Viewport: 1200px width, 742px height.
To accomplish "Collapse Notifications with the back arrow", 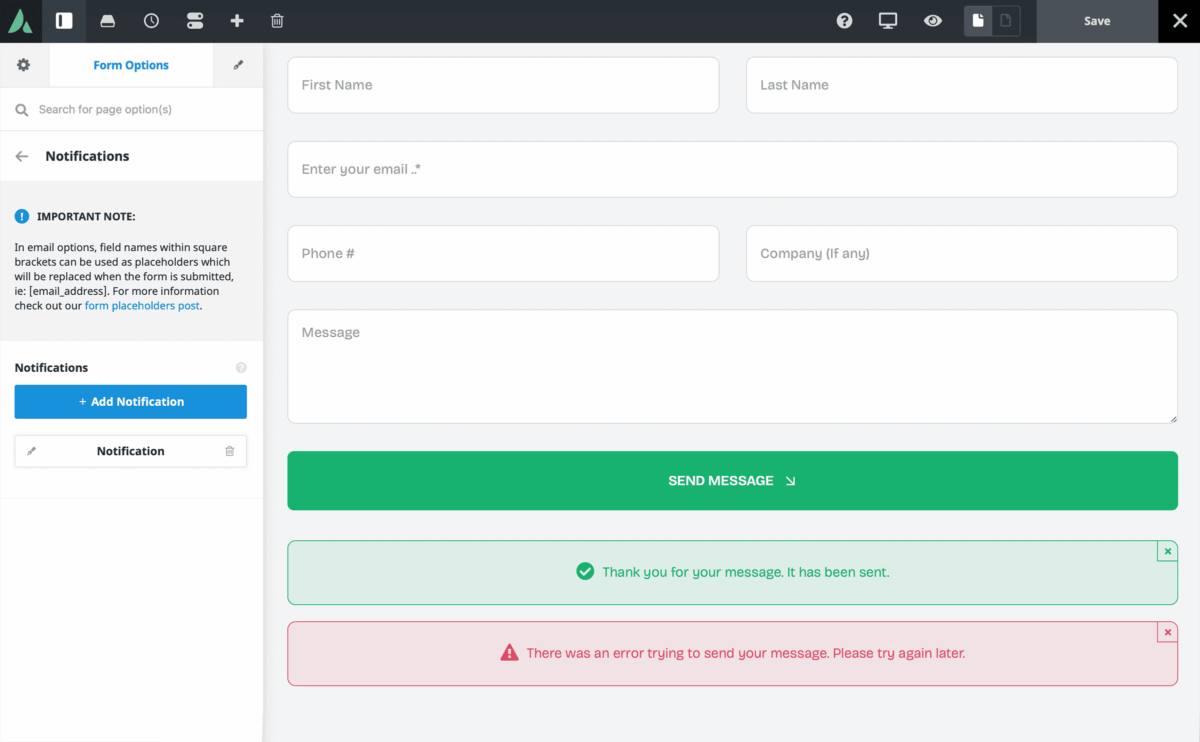I will (x=21, y=156).
